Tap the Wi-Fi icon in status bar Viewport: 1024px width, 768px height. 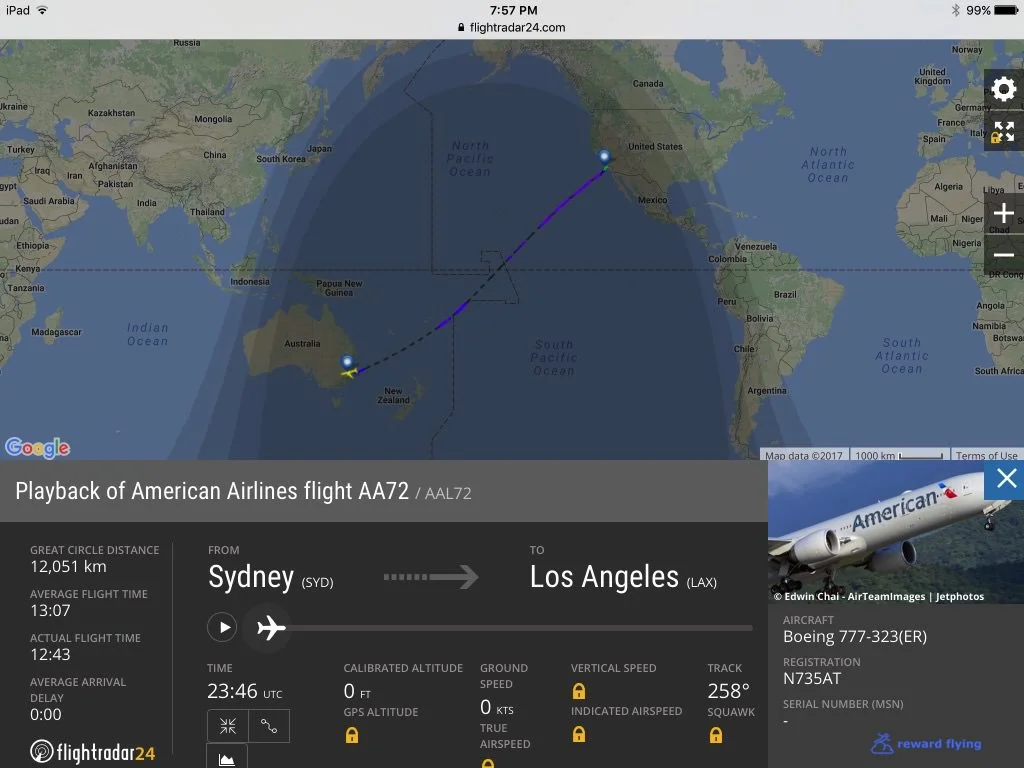tap(42, 10)
